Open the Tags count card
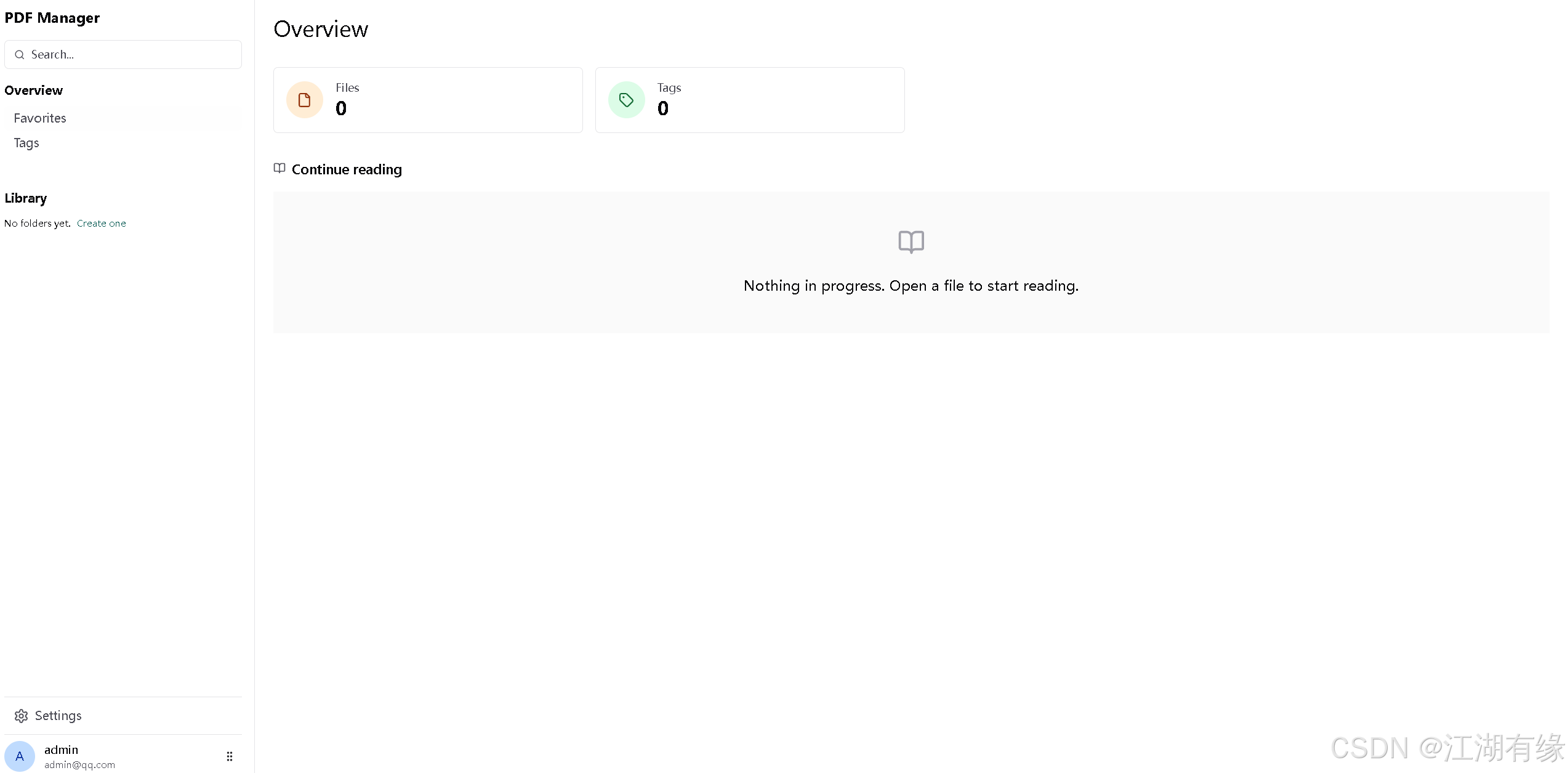 pos(750,100)
